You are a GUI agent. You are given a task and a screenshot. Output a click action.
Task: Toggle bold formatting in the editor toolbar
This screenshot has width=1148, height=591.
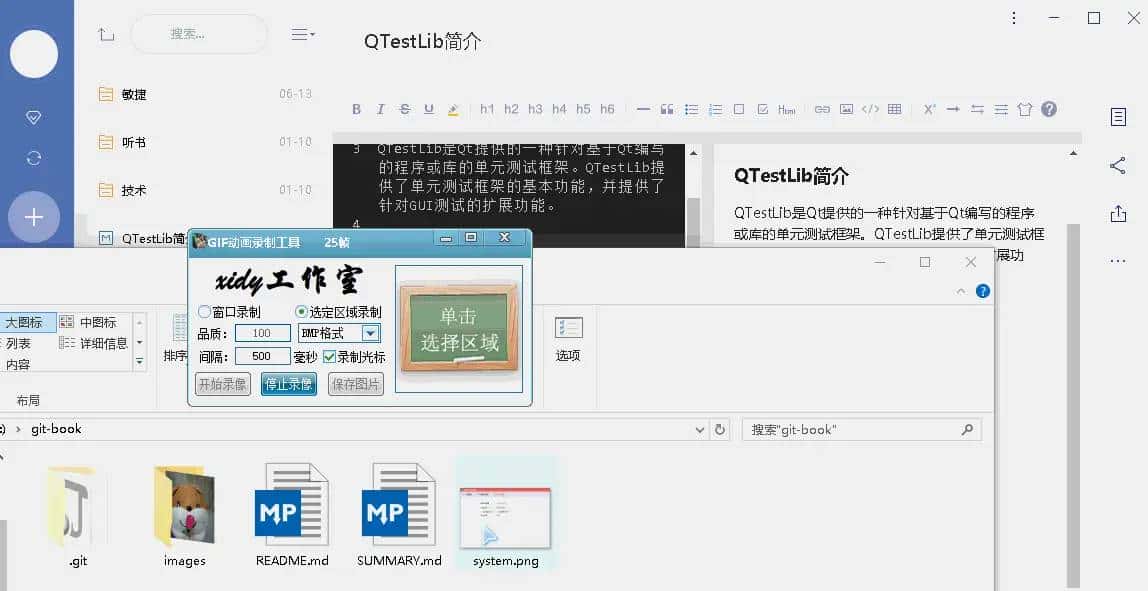pos(356,109)
